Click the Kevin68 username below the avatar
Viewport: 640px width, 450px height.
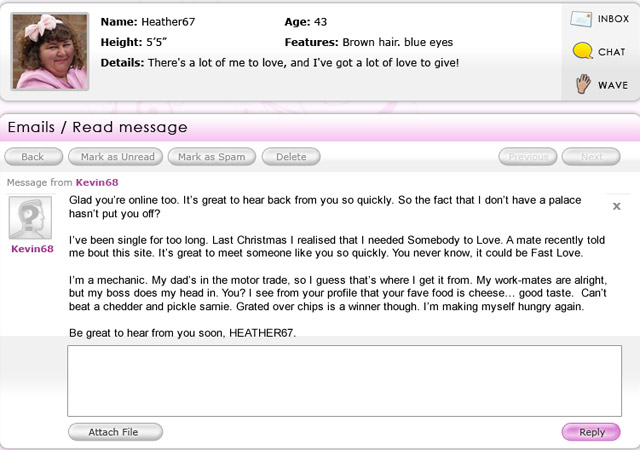[32, 249]
